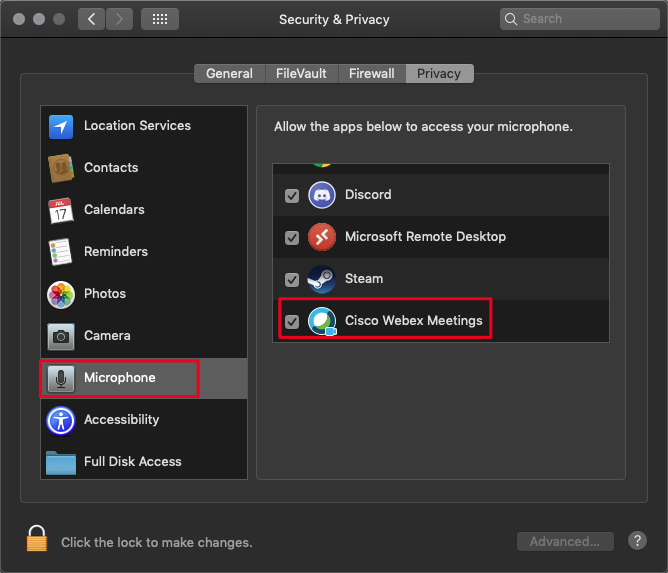Toggle the Steam microphone checkbox

tap(292, 280)
